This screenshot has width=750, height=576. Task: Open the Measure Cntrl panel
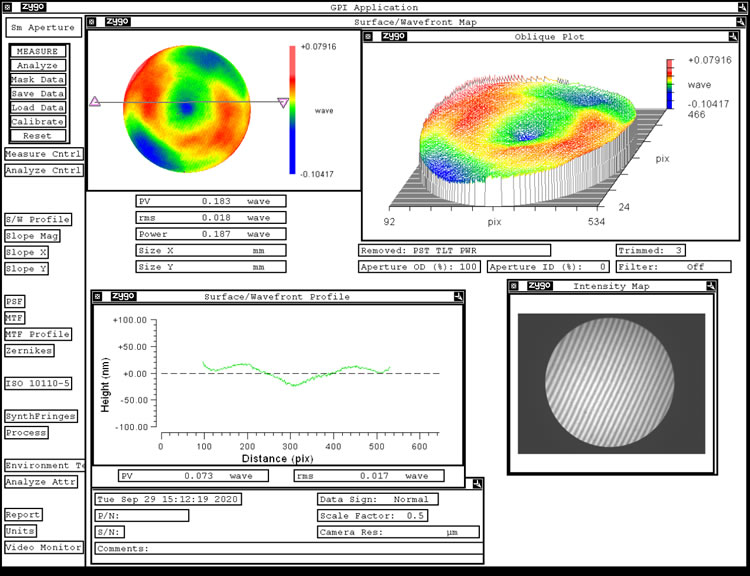[x=43, y=154]
